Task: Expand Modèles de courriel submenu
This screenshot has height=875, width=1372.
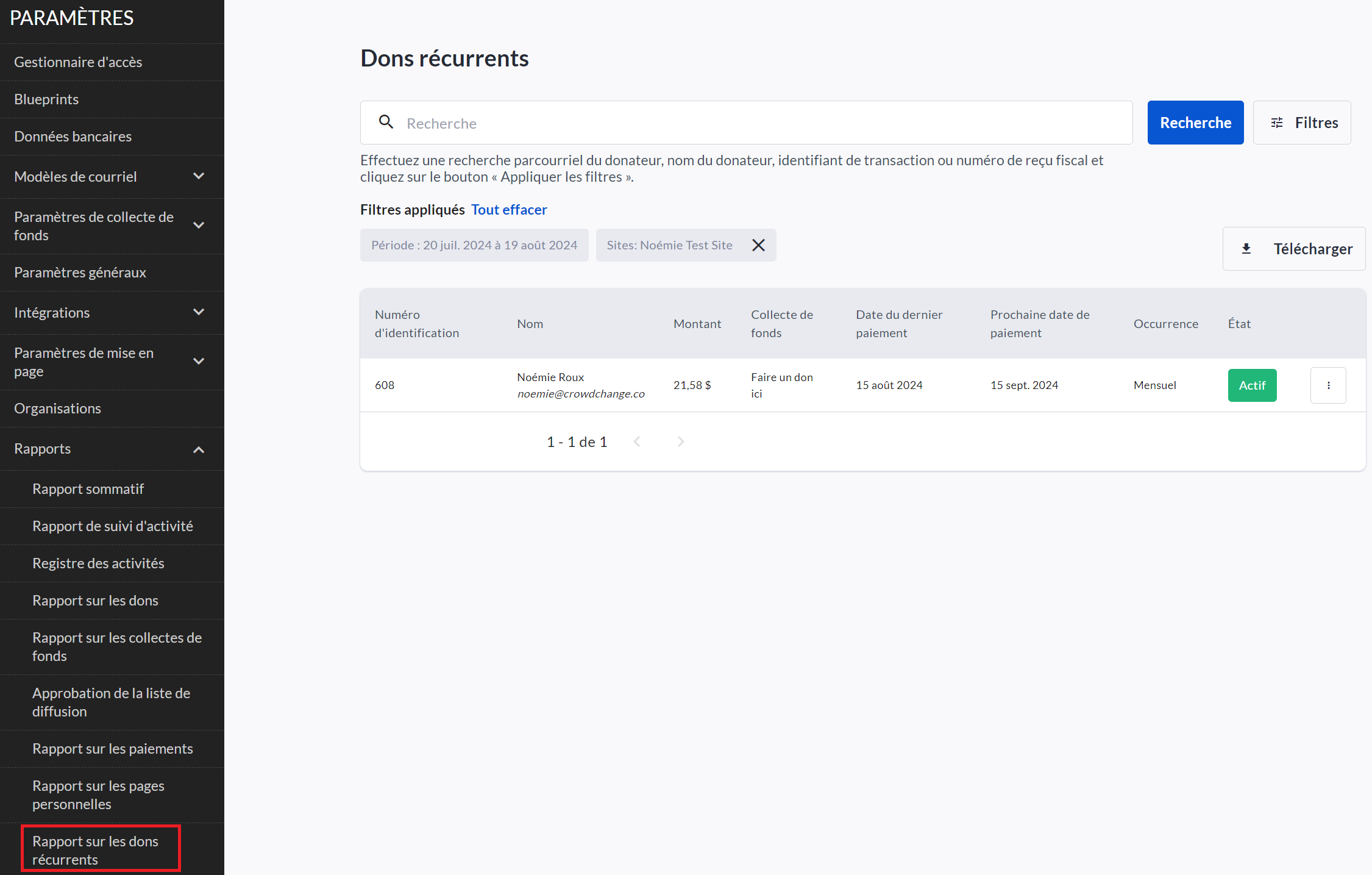Action: click(198, 176)
